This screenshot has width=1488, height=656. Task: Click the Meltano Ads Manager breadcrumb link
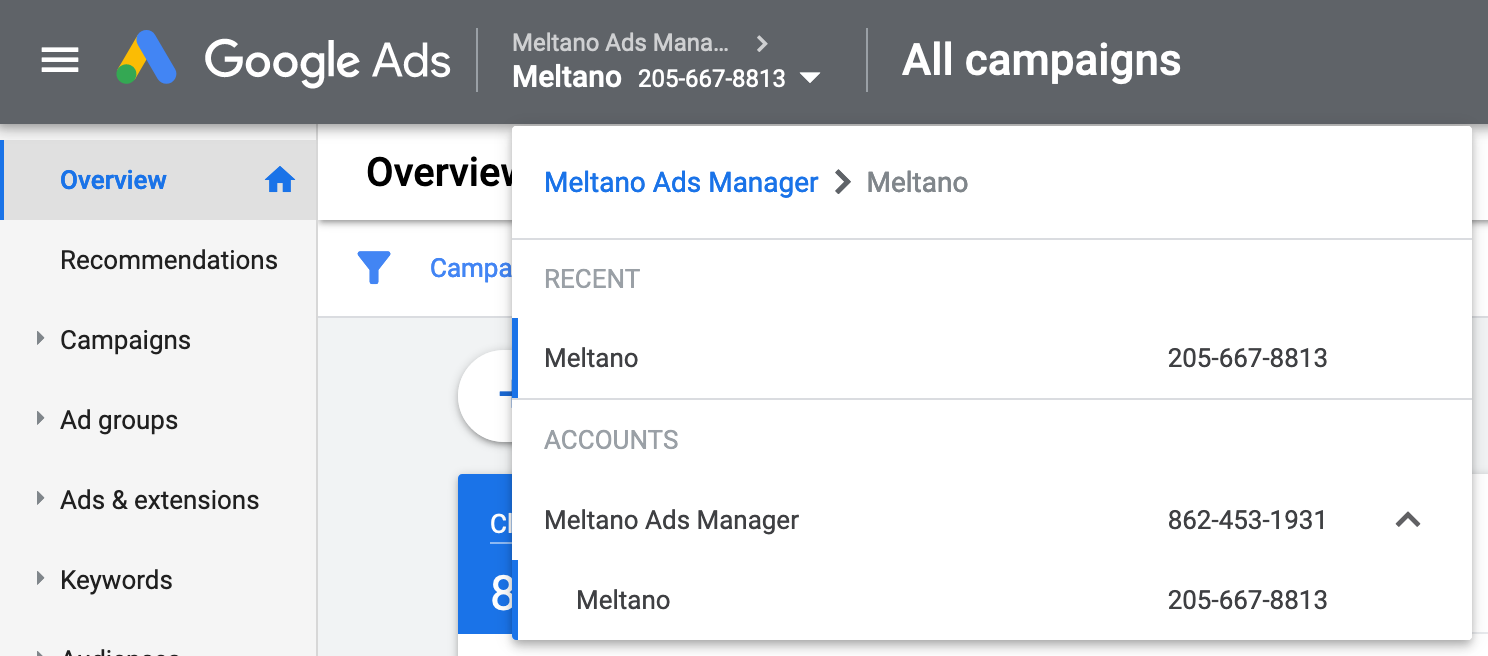coord(681,182)
